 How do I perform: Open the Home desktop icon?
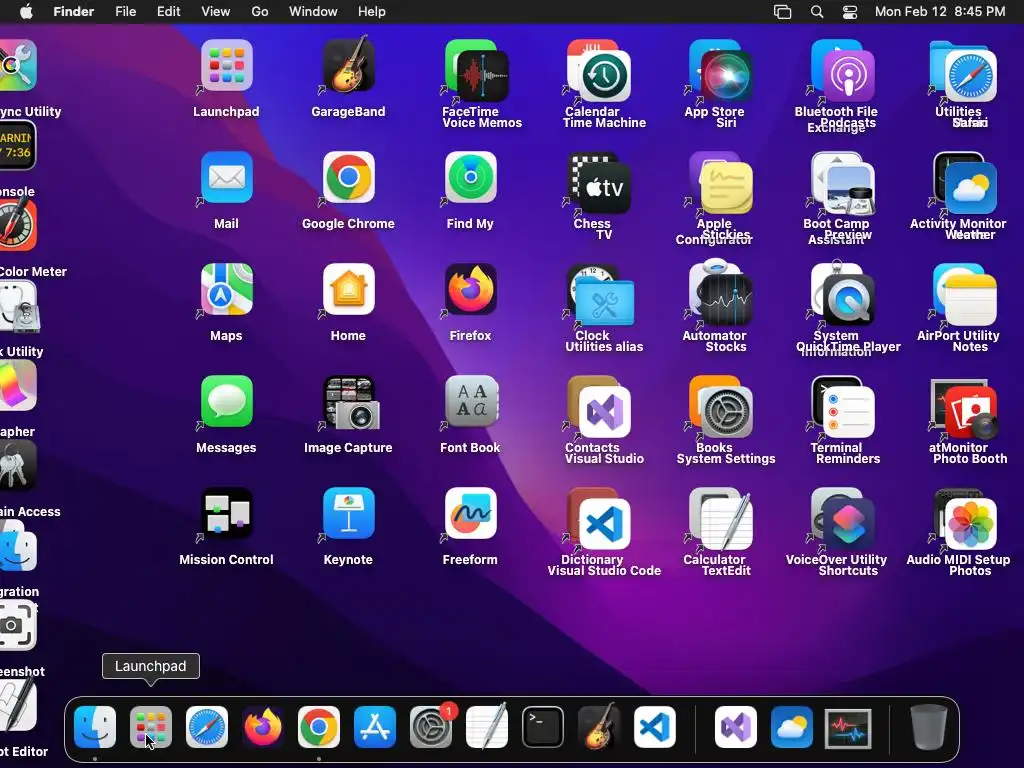coord(348,289)
